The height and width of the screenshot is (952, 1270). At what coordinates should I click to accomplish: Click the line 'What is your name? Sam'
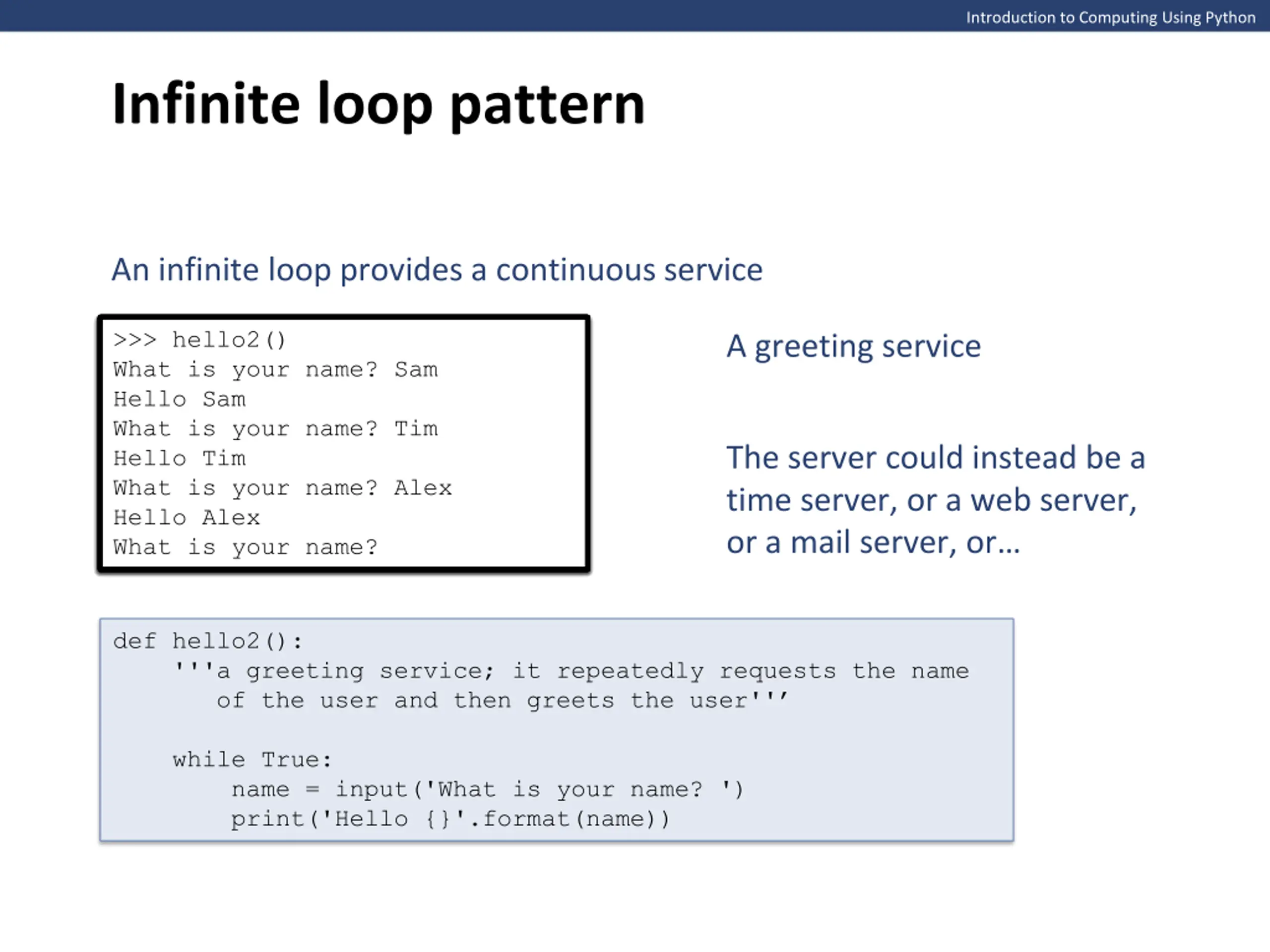[275, 370]
